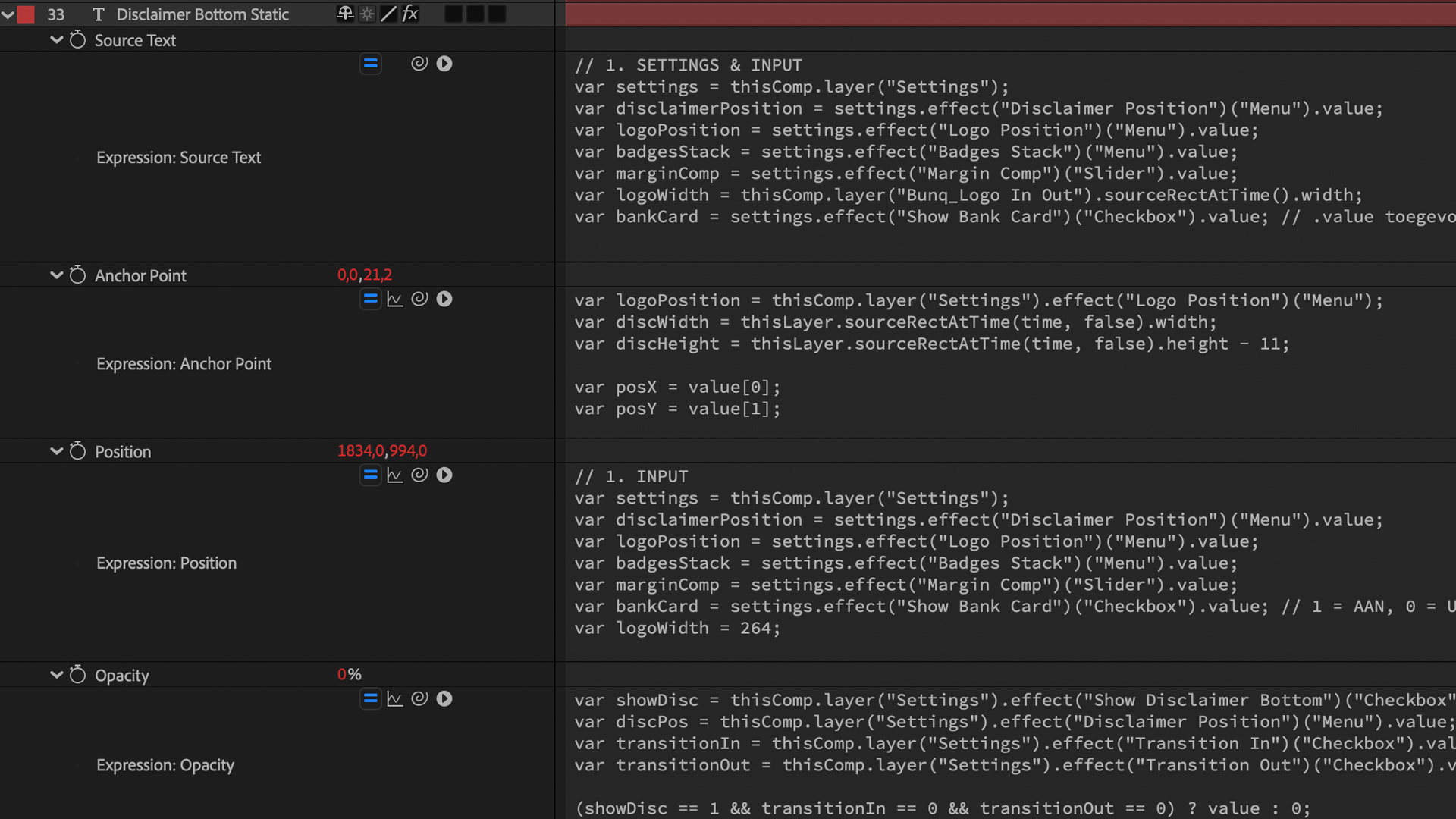
Task: Select the red layer 33 bar in timeline
Action: coord(1010,14)
